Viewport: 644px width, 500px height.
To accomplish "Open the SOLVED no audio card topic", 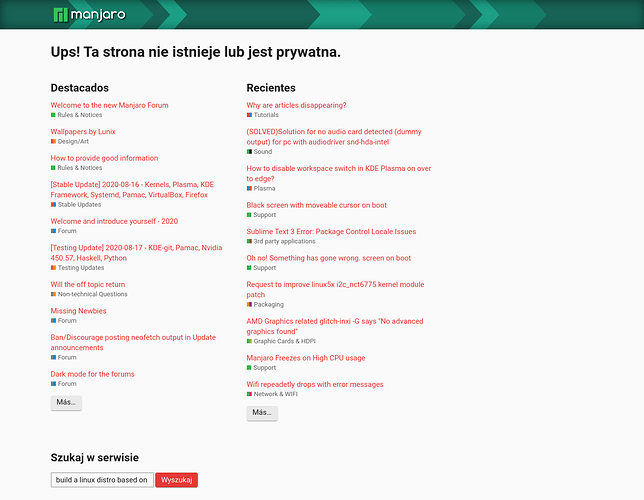I will pos(334,136).
